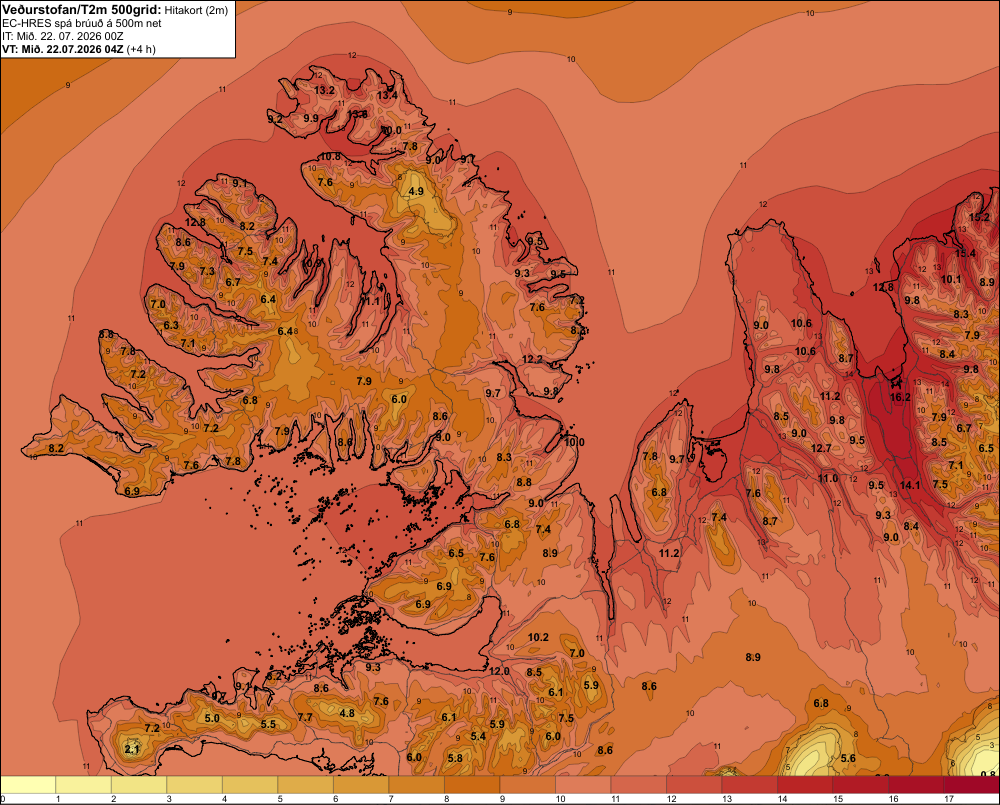Click the 15.4 temperature reading
The image size is (1000, 805).
coord(965,253)
